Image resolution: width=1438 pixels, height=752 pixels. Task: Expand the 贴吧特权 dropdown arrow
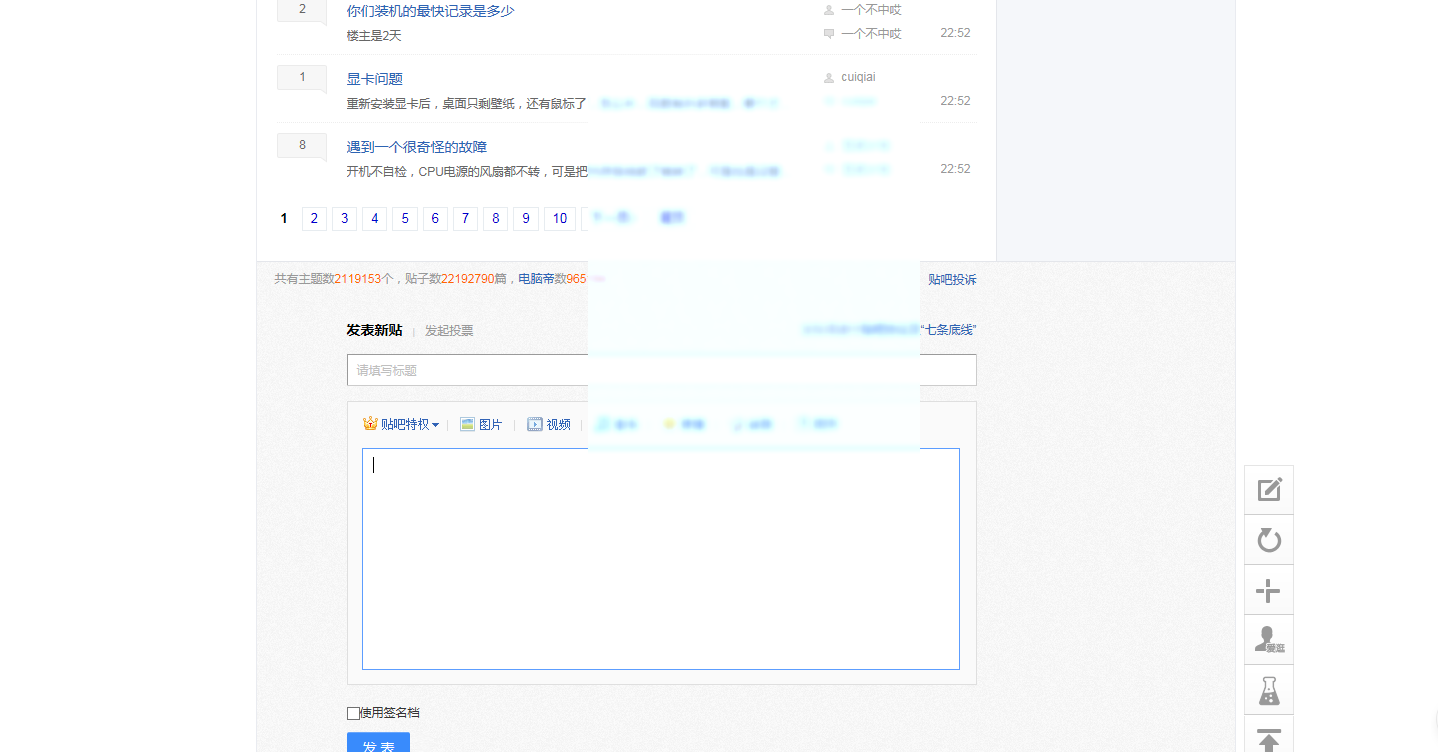[435, 425]
